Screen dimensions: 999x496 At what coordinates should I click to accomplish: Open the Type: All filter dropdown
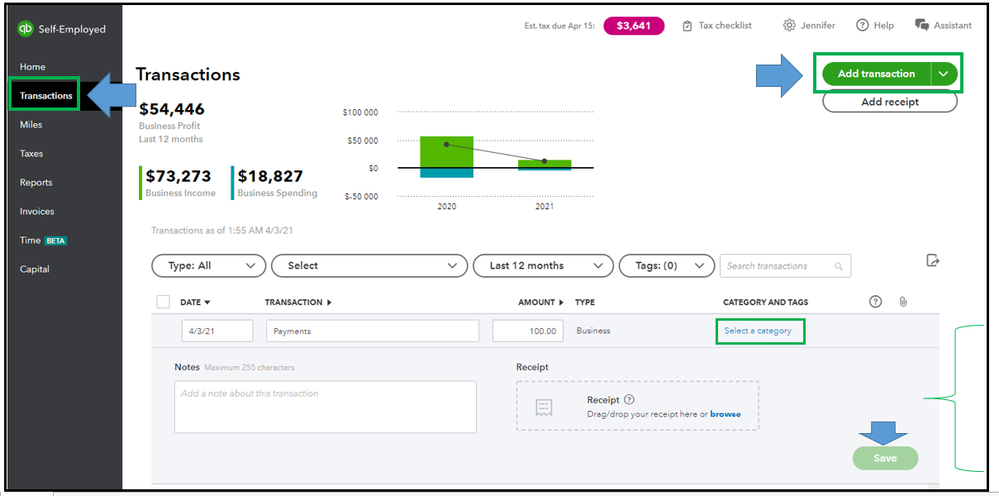pos(208,266)
